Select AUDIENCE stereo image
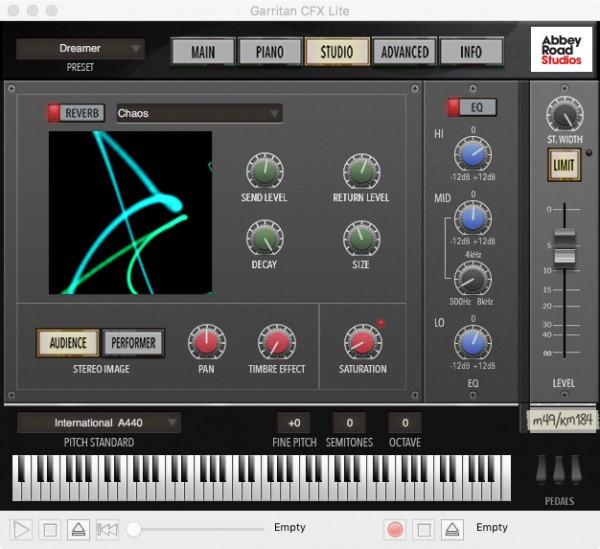This screenshot has height=549, width=600. [x=68, y=343]
